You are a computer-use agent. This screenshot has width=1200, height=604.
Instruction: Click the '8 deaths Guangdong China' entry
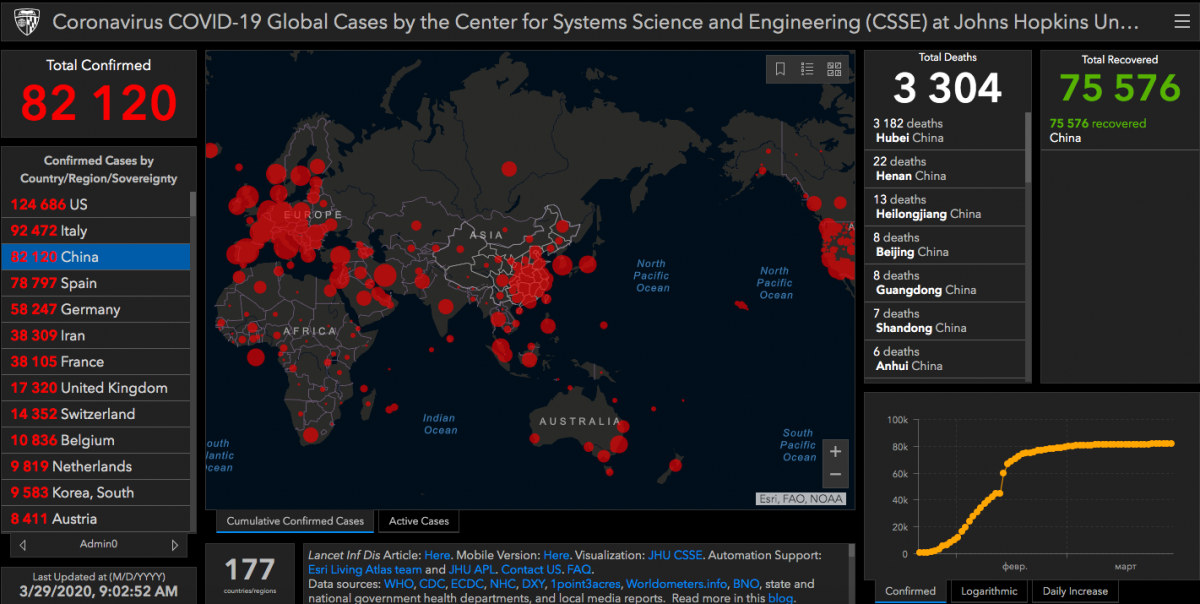945,283
